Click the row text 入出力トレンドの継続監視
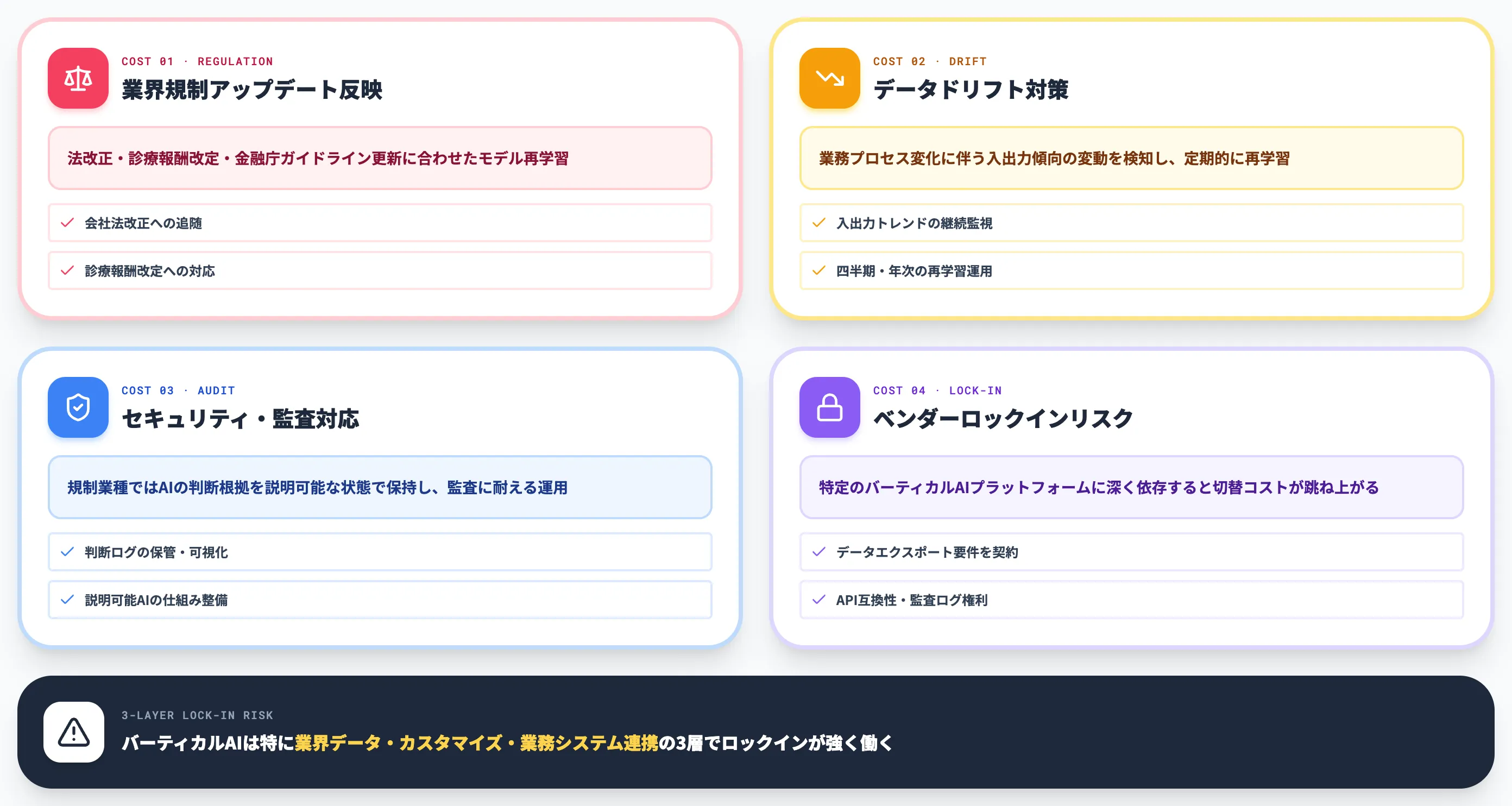 [x=914, y=223]
